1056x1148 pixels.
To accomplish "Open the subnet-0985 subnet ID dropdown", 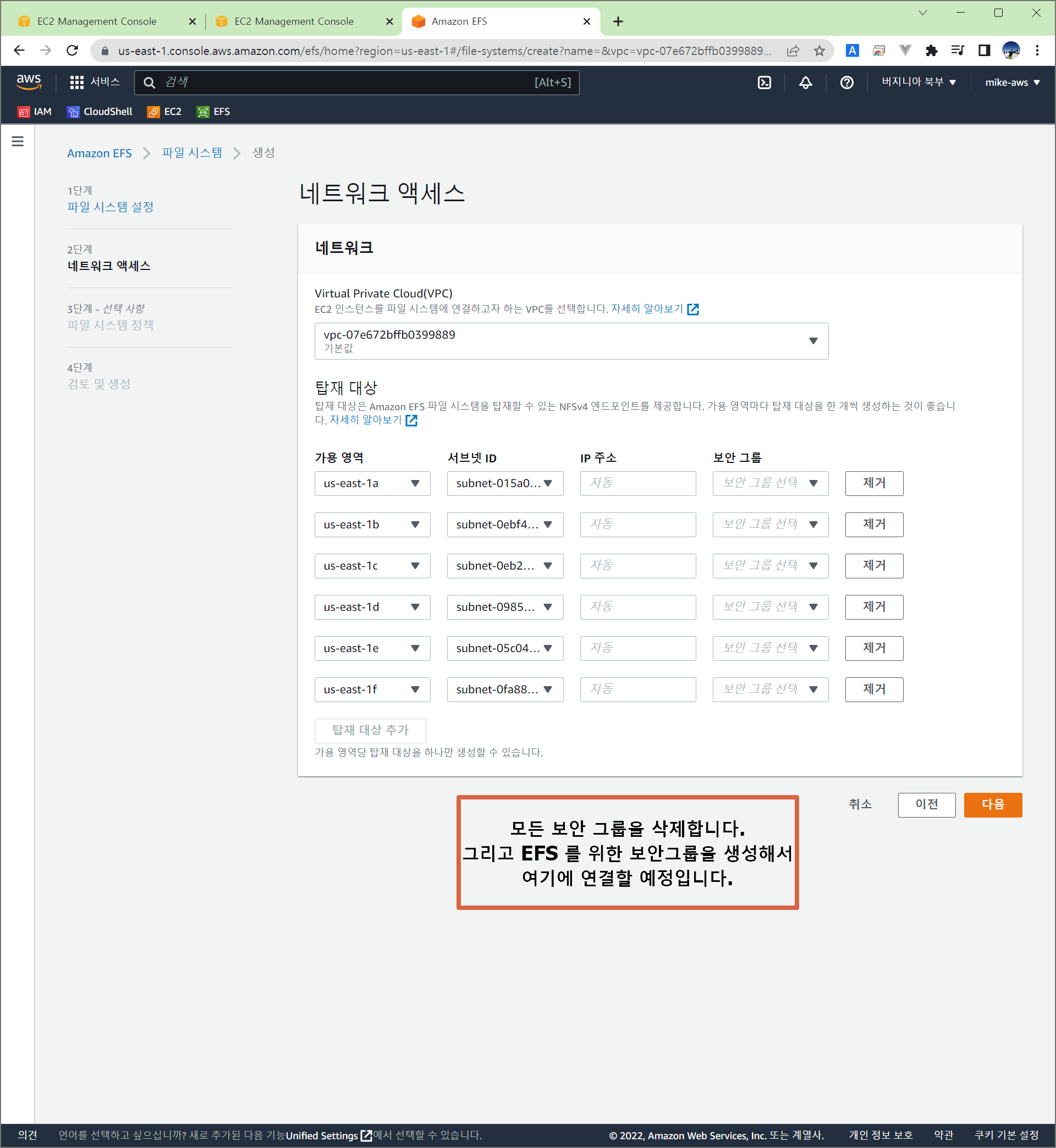I will 504,607.
